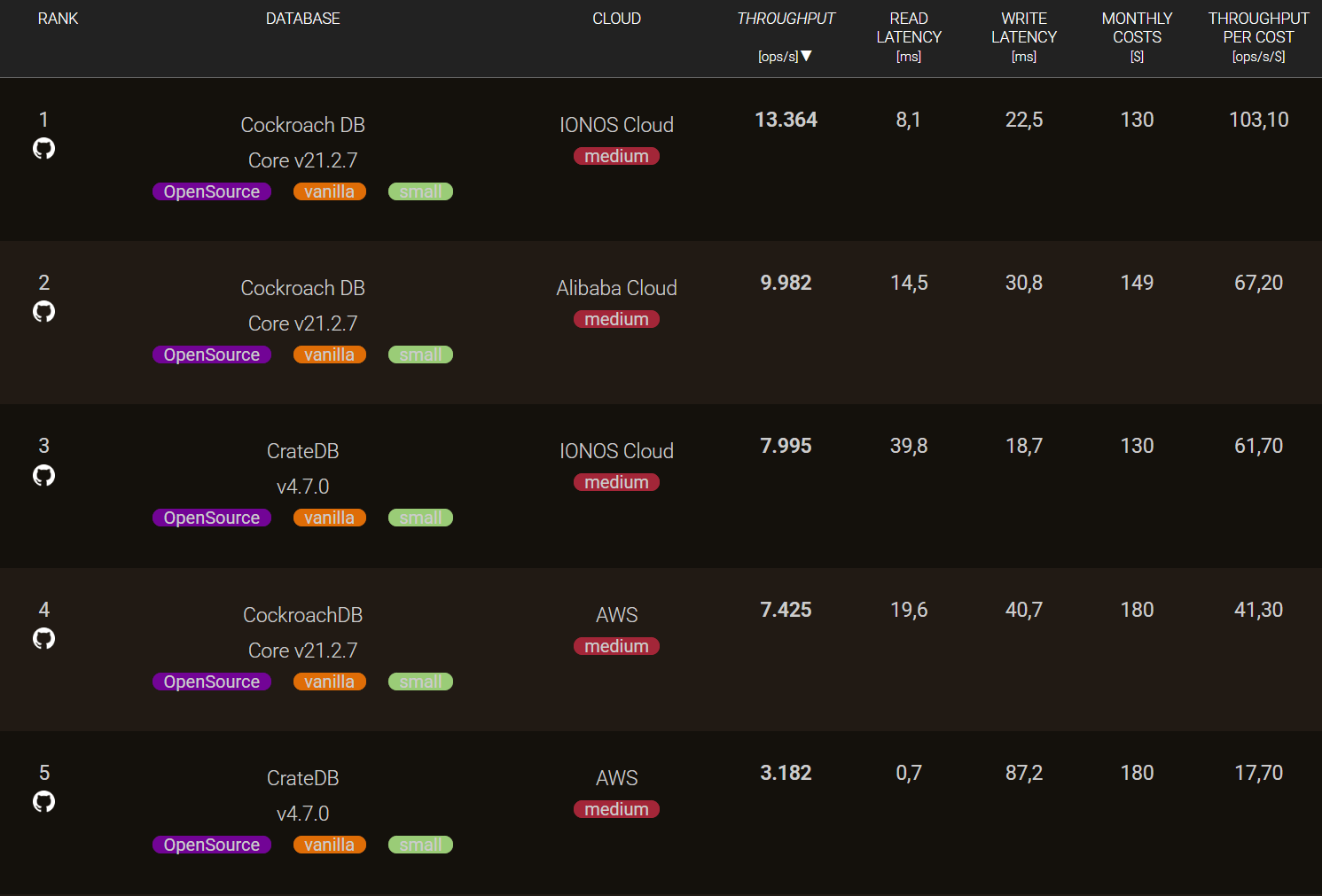Open GitHub icon for rank 1 row
The height and width of the screenshot is (896, 1322).
43,148
